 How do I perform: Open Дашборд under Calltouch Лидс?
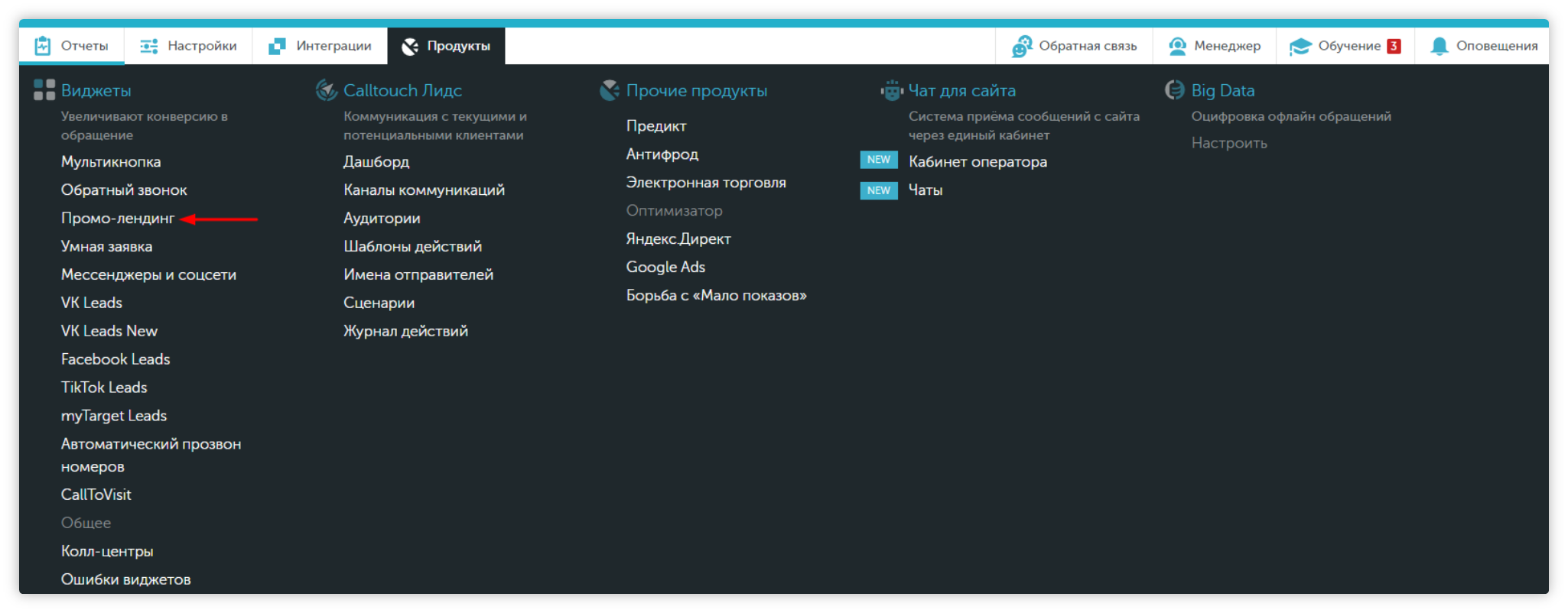pos(376,161)
